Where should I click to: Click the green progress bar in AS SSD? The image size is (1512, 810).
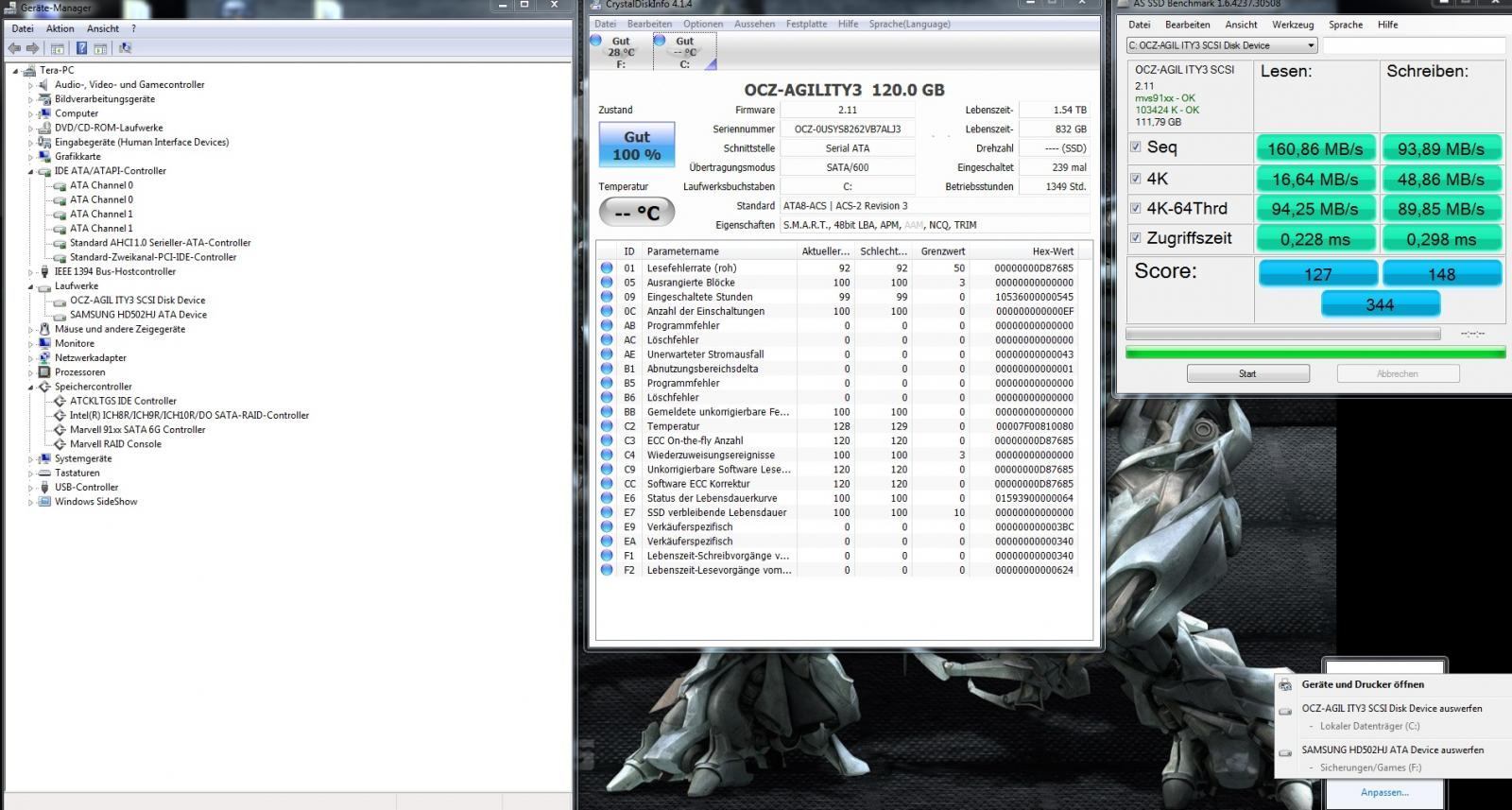click(1315, 353)
